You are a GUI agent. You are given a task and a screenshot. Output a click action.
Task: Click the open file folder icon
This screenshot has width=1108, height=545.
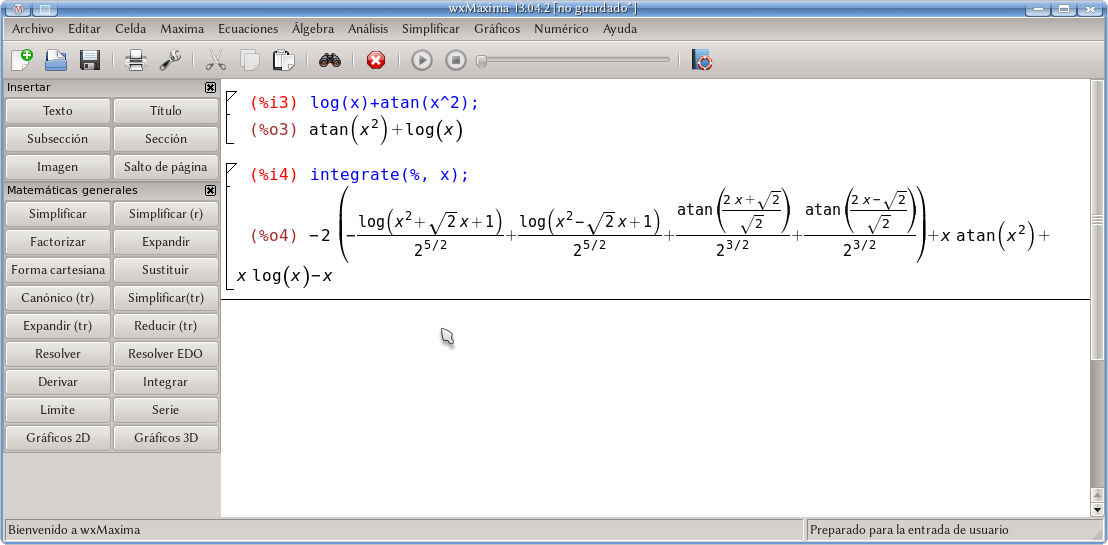[x=56, y=61]
